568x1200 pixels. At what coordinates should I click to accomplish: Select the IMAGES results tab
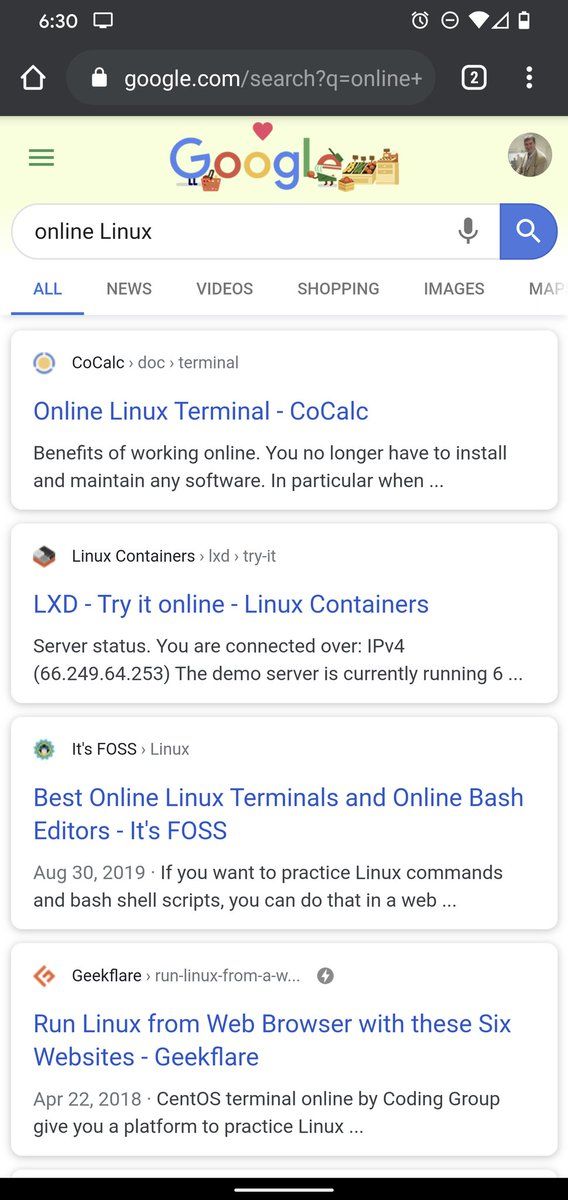pyautogui.click(x=454, y=289)
